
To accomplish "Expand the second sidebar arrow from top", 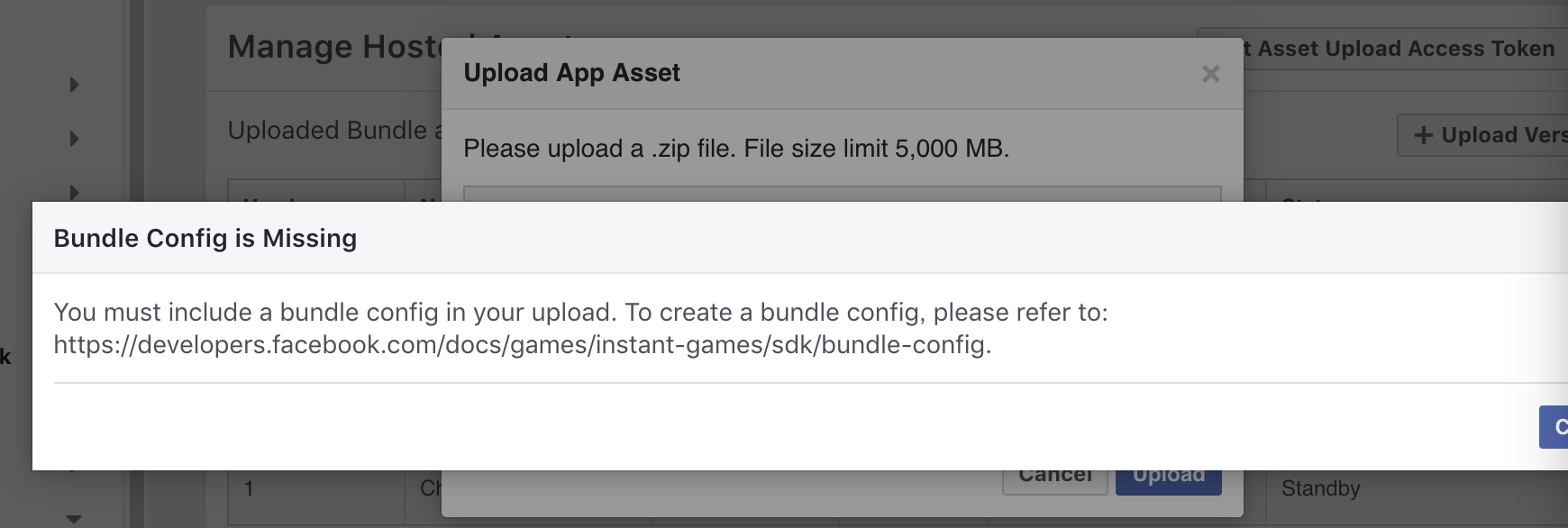I will point(74,139).
